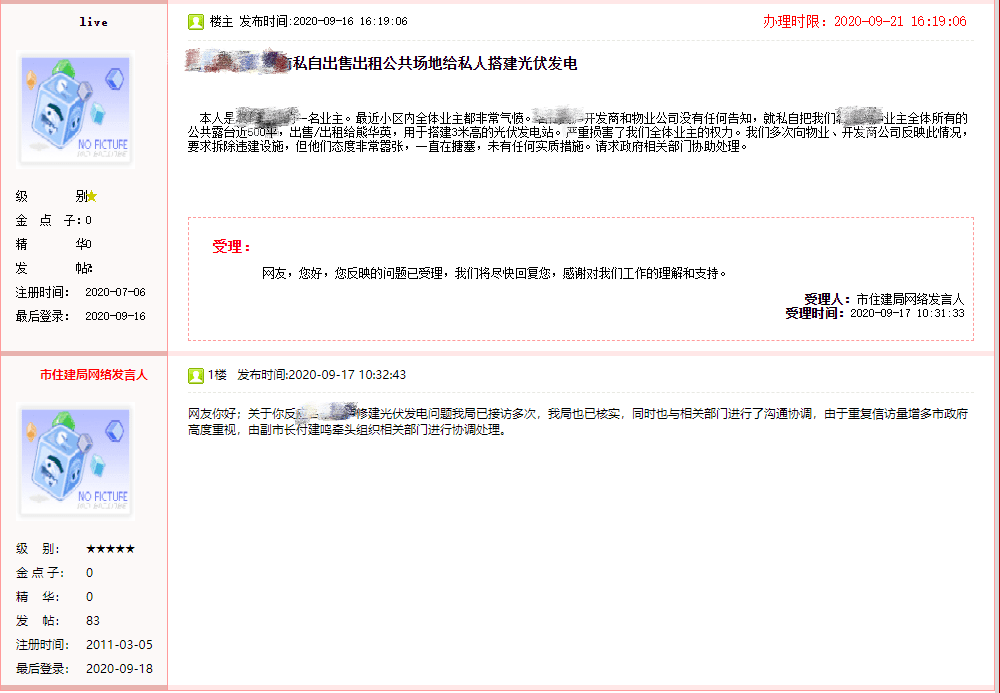Click the green member icon beside 楼主

pos(196,20)
